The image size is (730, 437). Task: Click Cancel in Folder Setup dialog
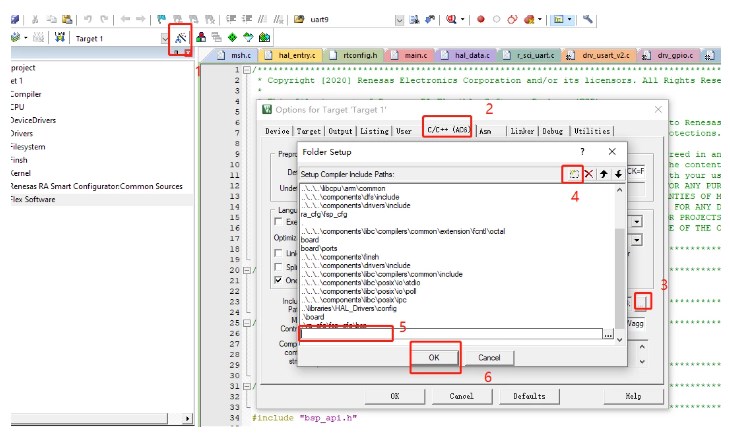pos(489,357)
